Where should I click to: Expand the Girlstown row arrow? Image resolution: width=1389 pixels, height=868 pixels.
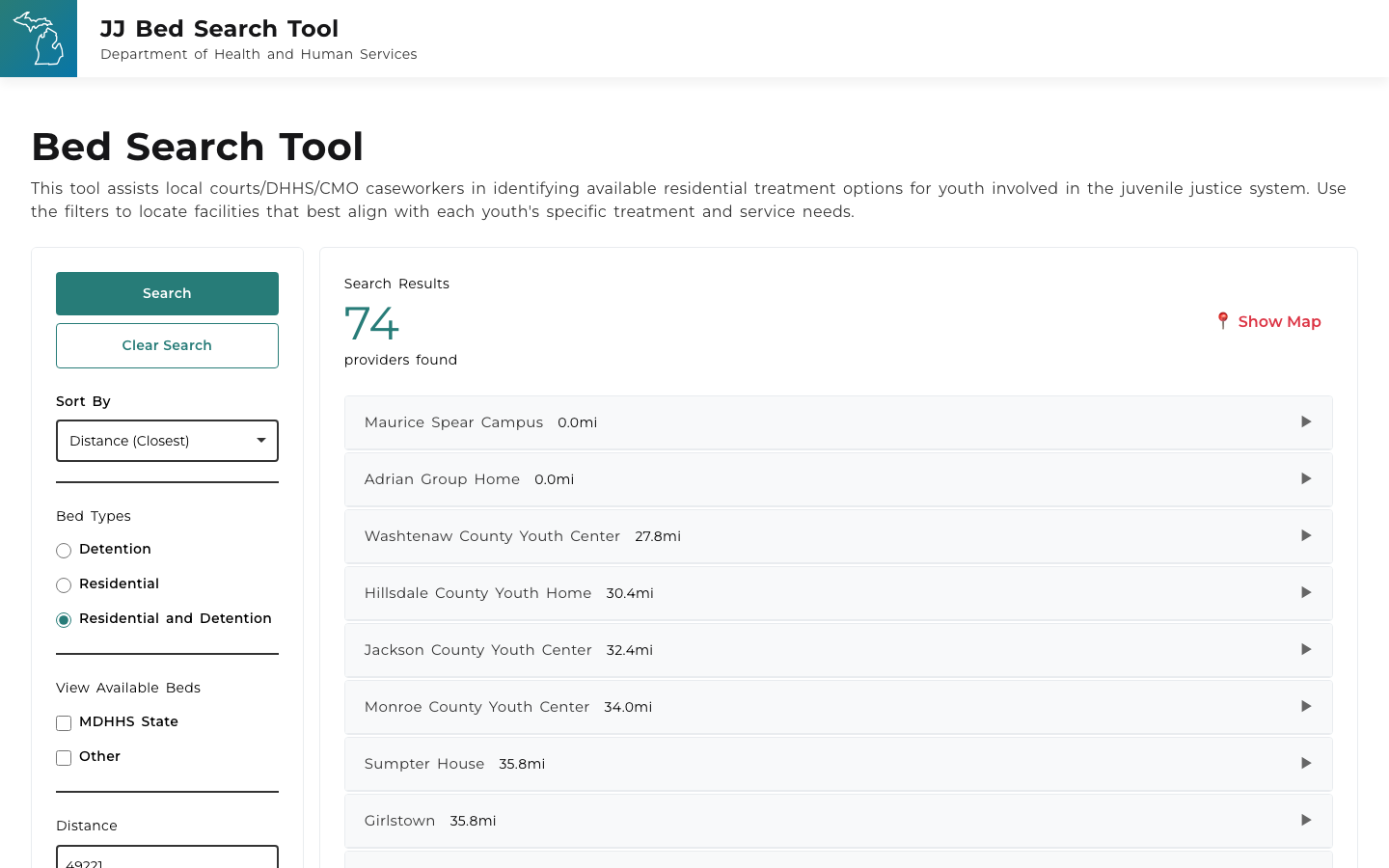tap(1306, 820)
